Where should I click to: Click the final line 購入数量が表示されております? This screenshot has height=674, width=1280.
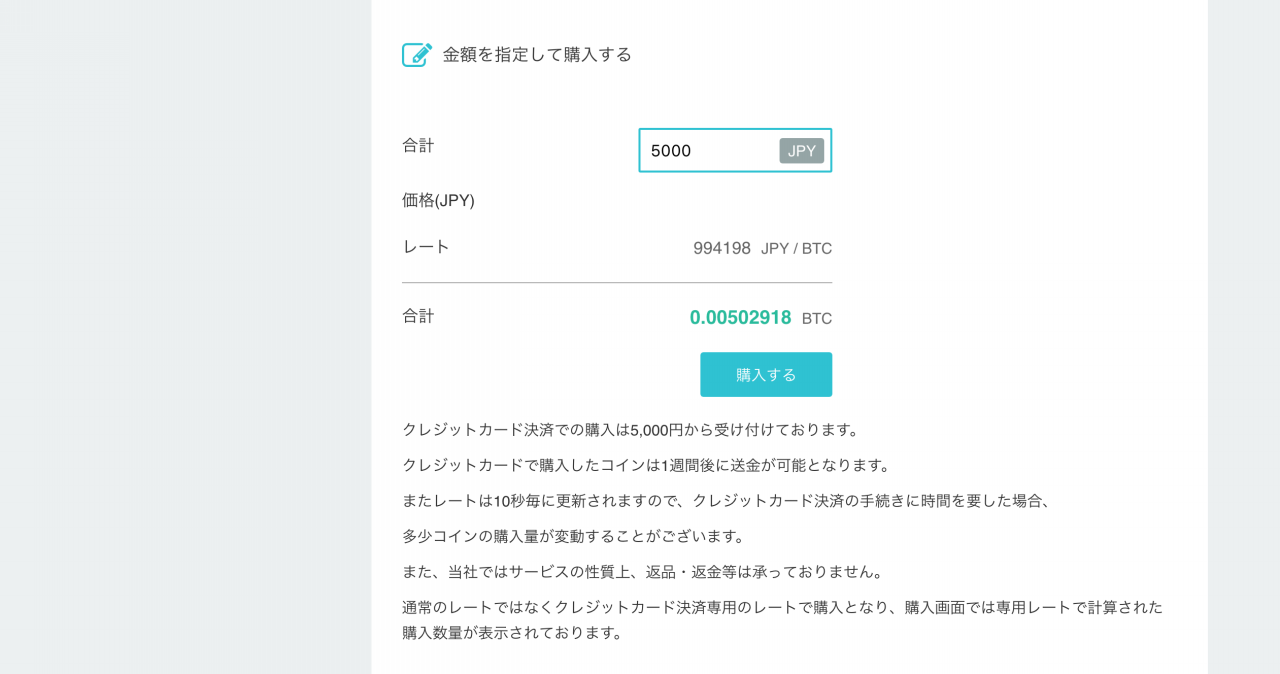[x=513, y=633]
